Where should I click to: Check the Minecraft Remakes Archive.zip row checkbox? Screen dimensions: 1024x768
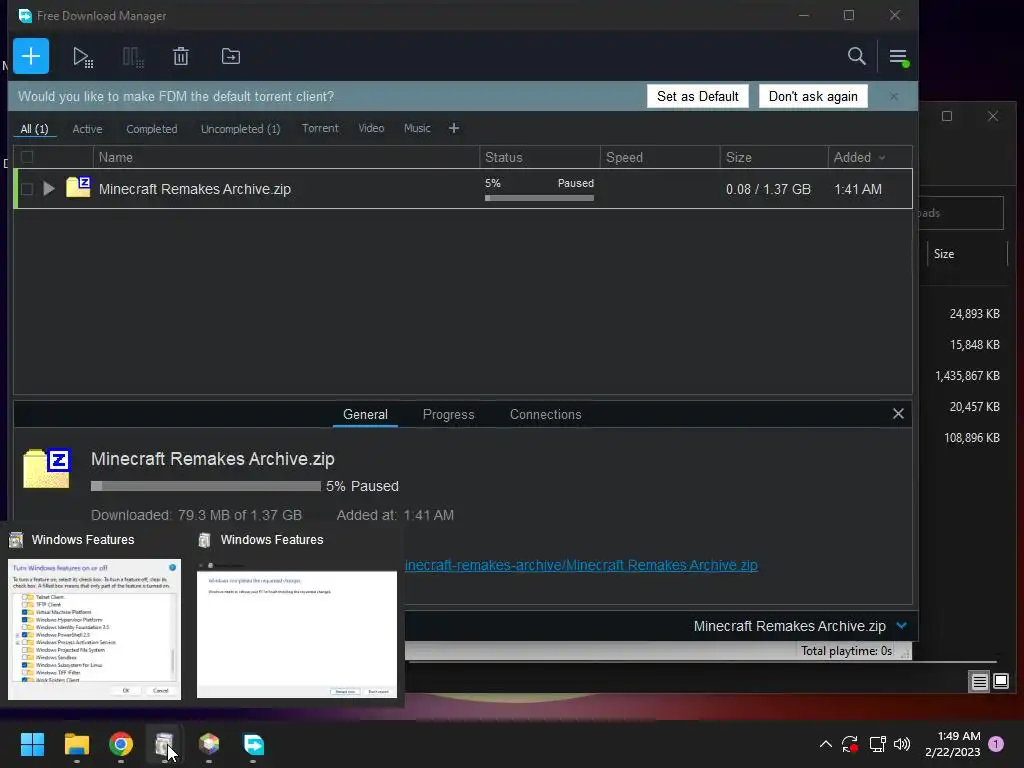click(27, 189)
